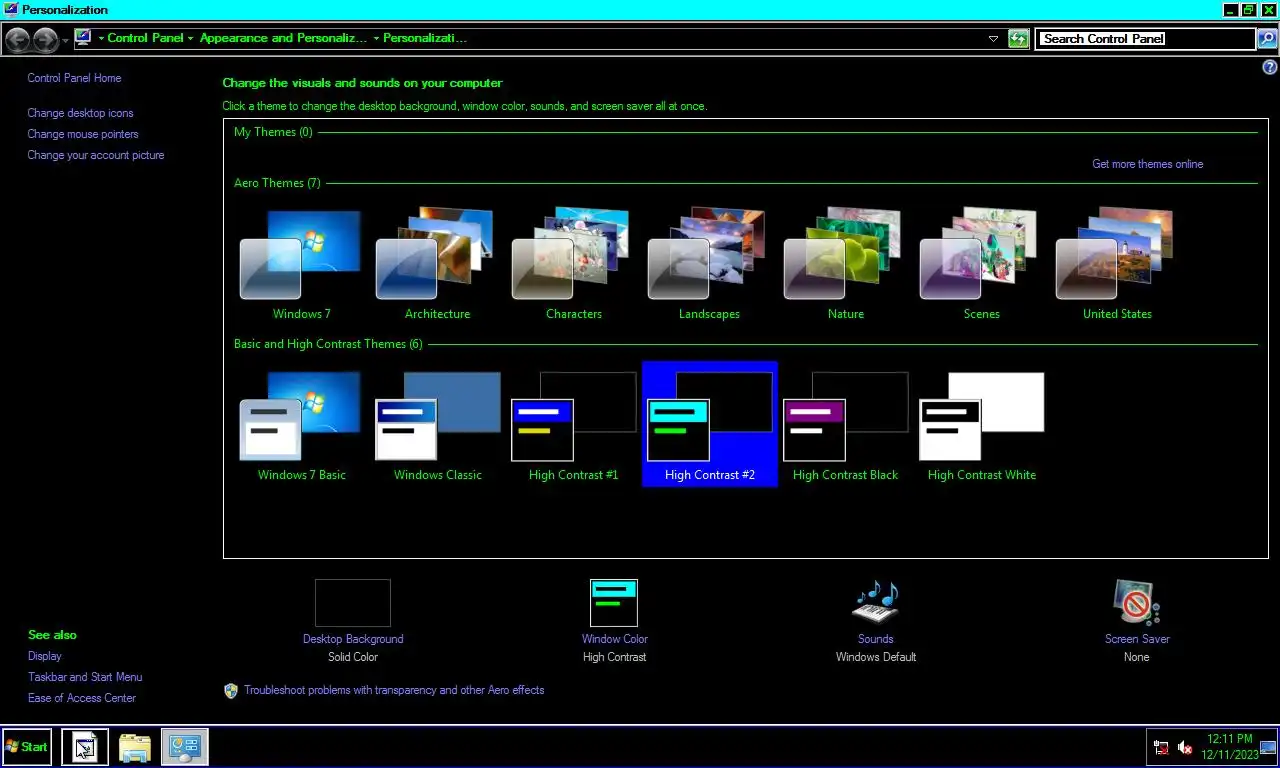
Task: Open dropdown arrow before Control Panel breadcrumb
Action: [x=101, y=39]
